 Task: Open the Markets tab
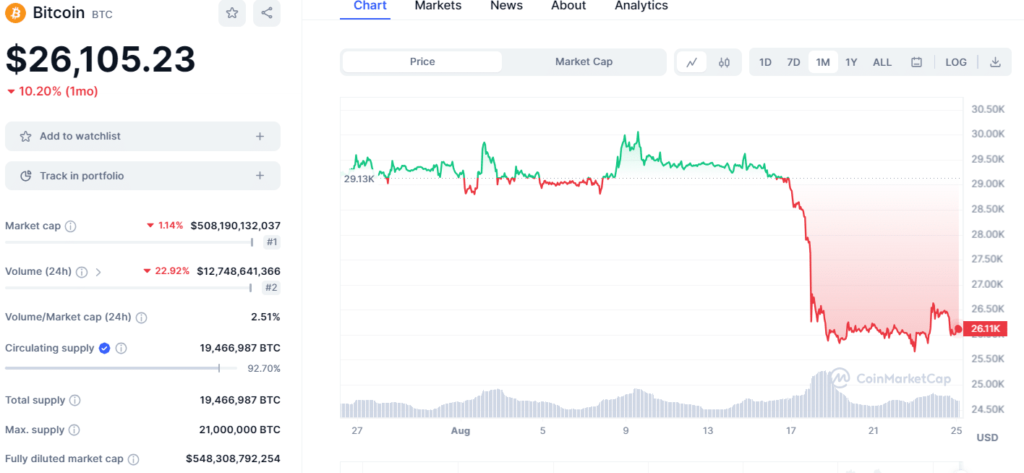tap(438, 6)
